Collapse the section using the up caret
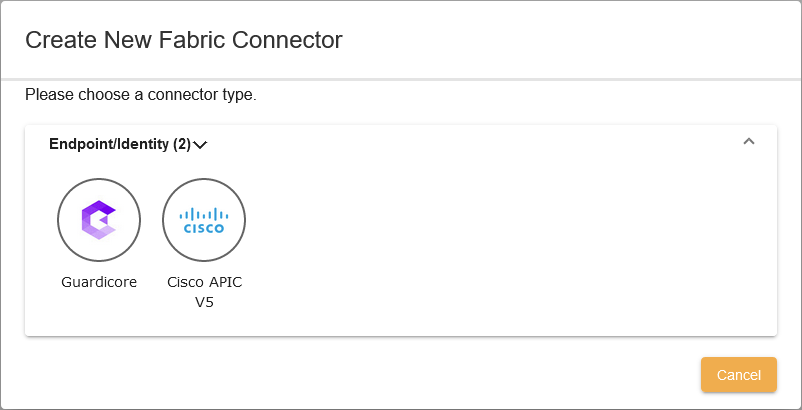Viewport: 802px width, 410px height. (749, 142)
